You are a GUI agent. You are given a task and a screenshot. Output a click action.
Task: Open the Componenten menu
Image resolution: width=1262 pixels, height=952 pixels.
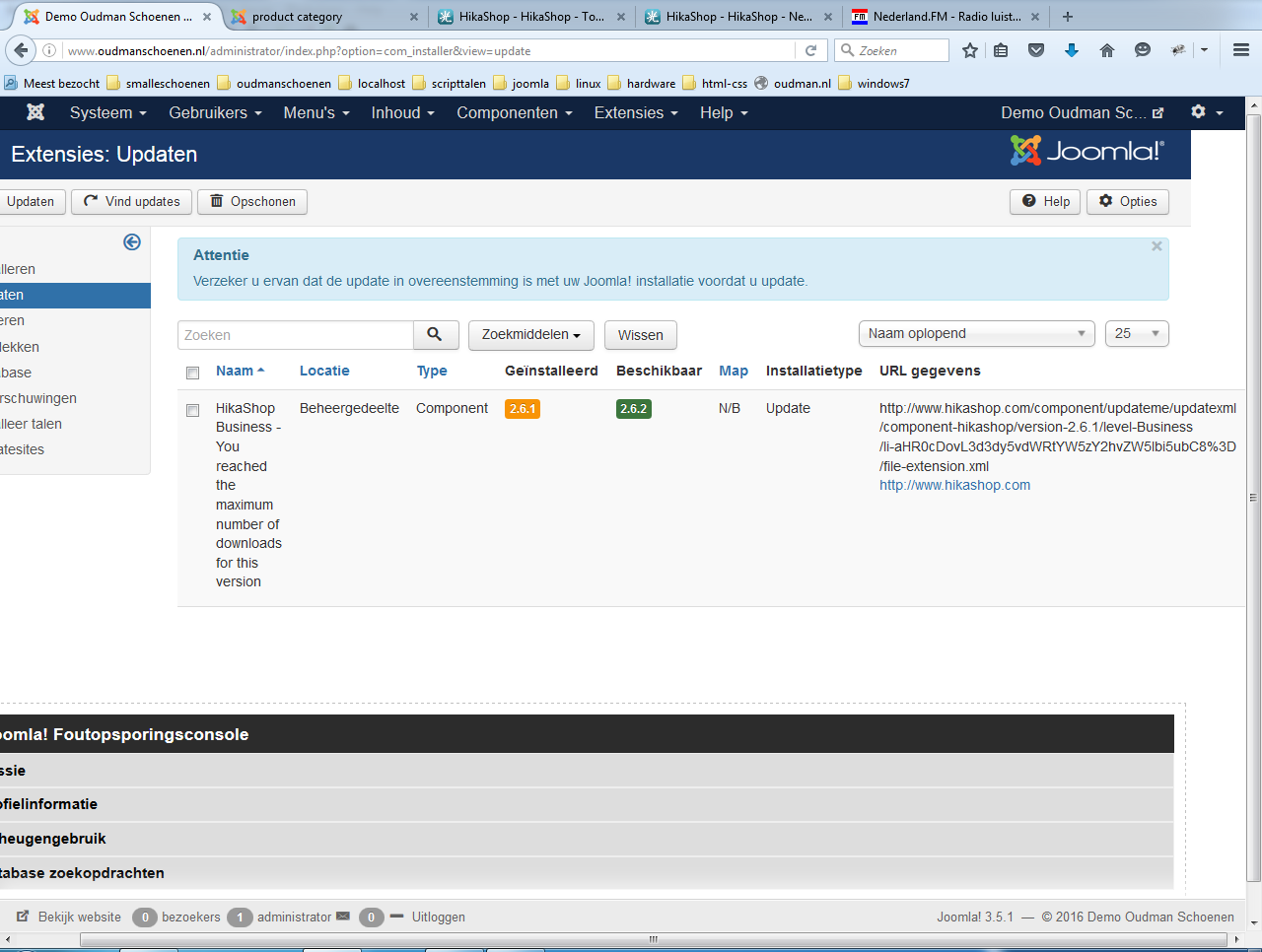pos(514,113)
